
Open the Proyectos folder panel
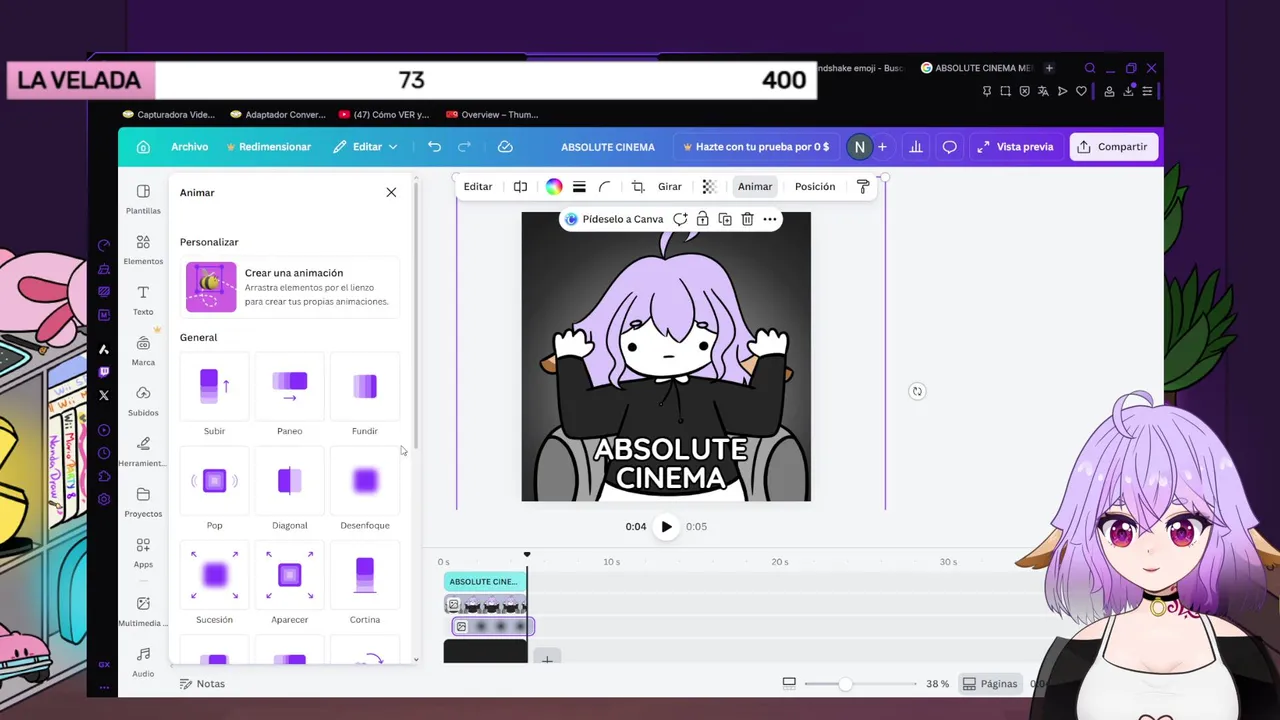(x=143, y=502)
